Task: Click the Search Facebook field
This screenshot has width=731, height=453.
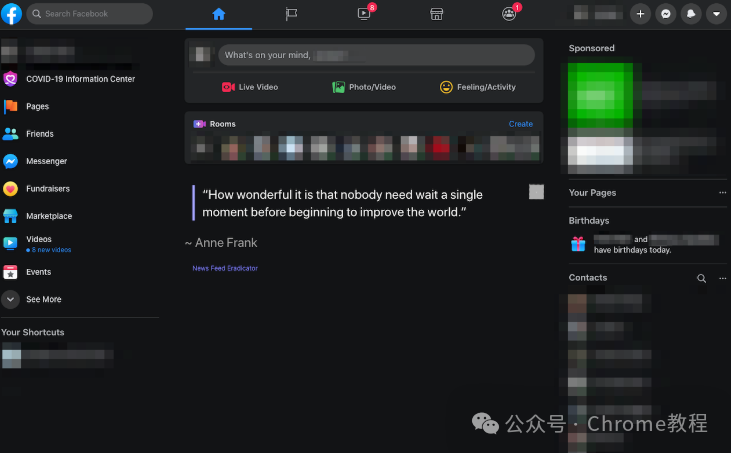Action: 90,14
